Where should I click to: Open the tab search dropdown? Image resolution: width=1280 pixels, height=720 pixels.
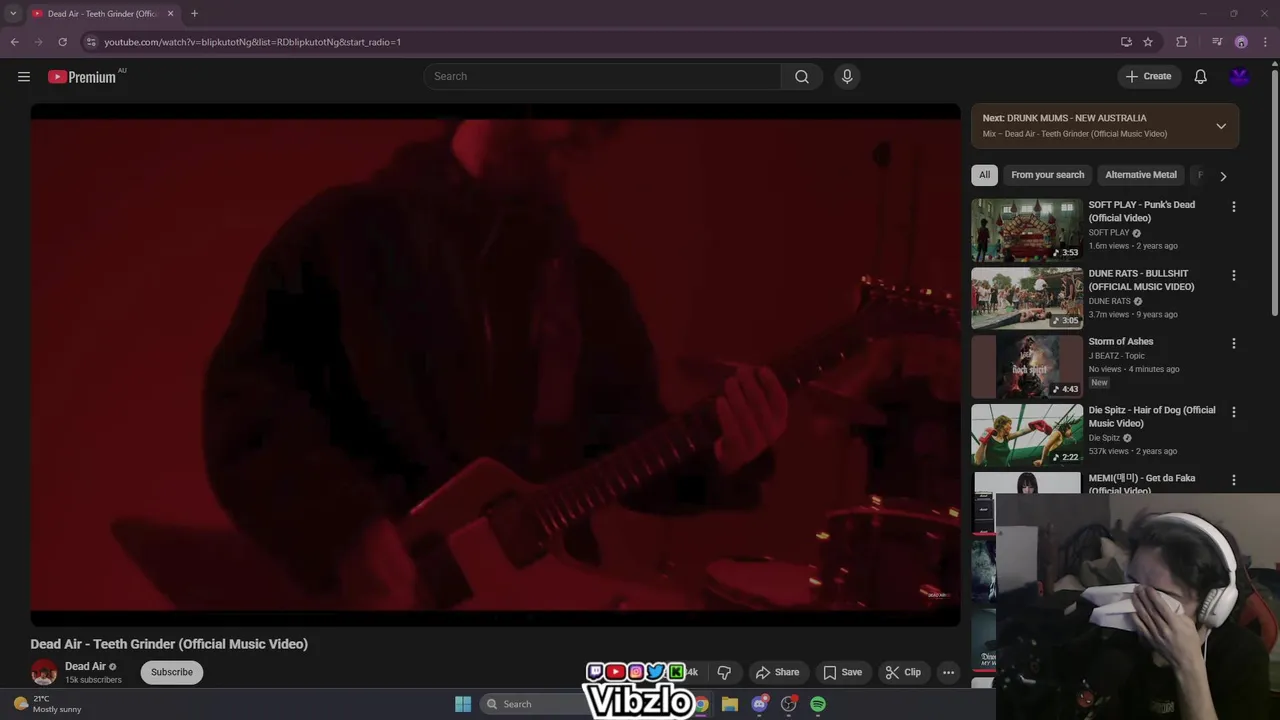[13, 13]
